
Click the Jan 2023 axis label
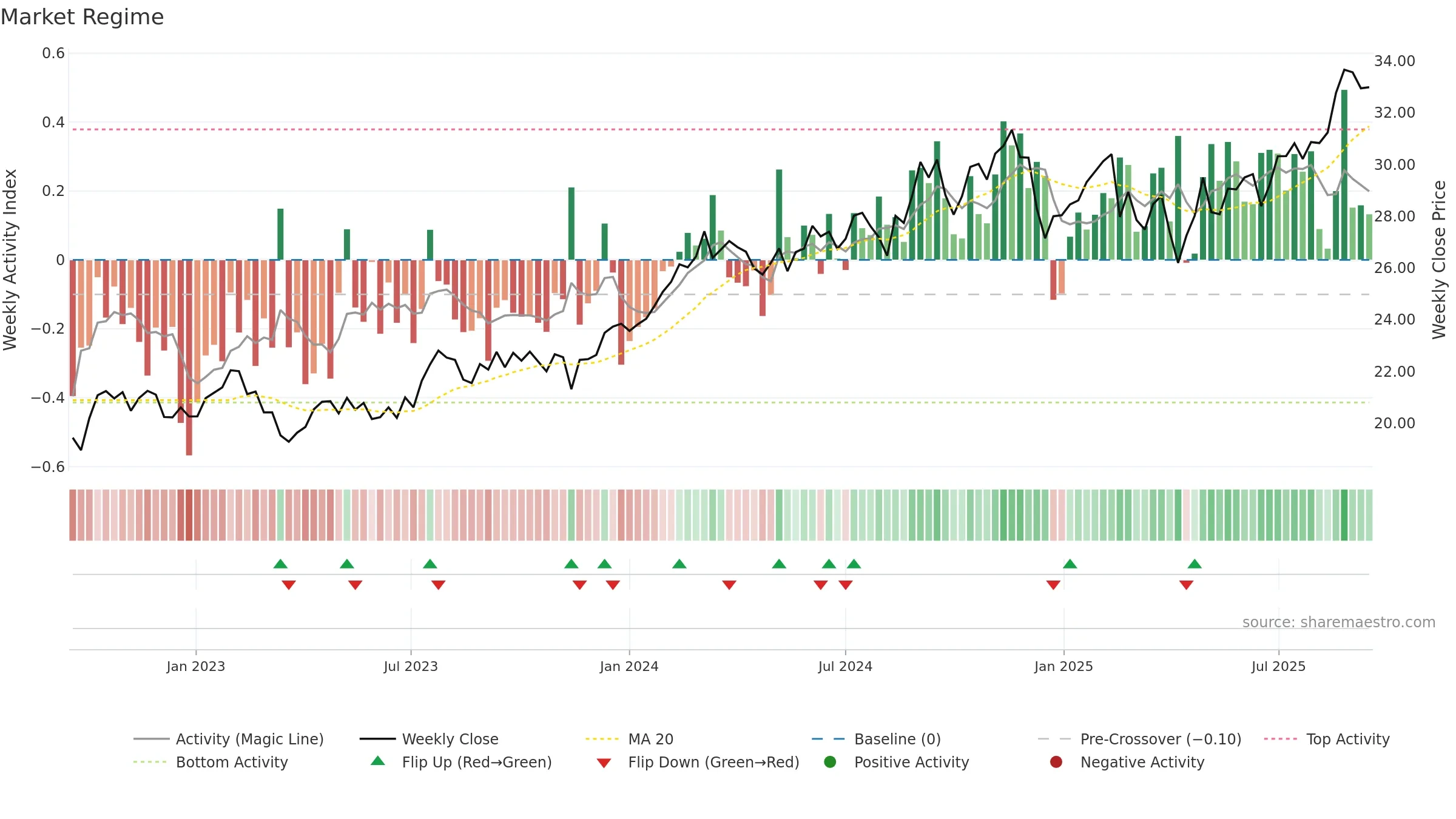[x=196, y=666]
